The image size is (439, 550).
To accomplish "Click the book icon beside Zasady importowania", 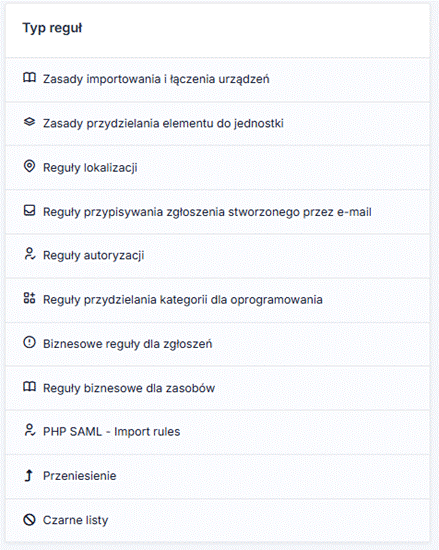I will coord(29,78).
